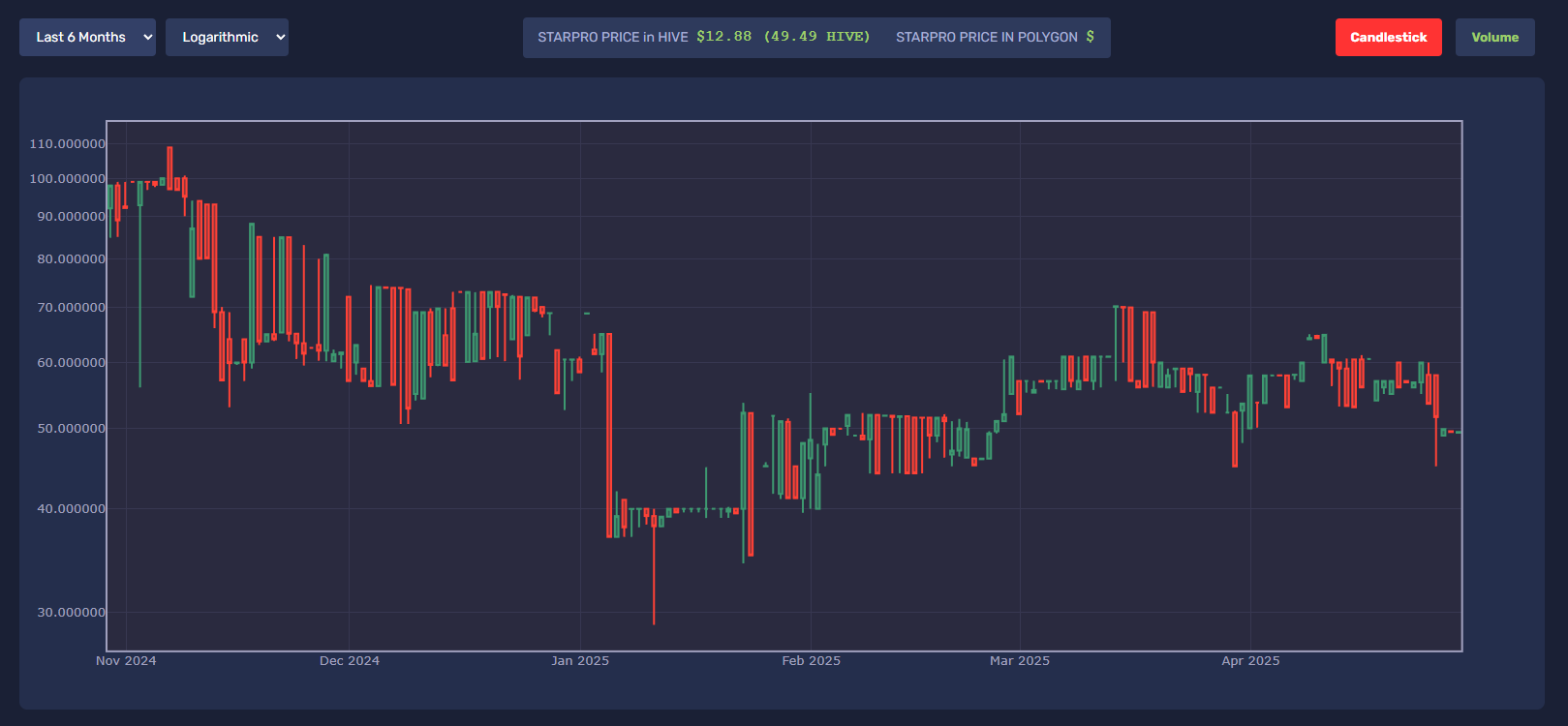Click the Jan 2025 axis label
The width and height of the screenshot is (1568, 726).
click(580, 661)
